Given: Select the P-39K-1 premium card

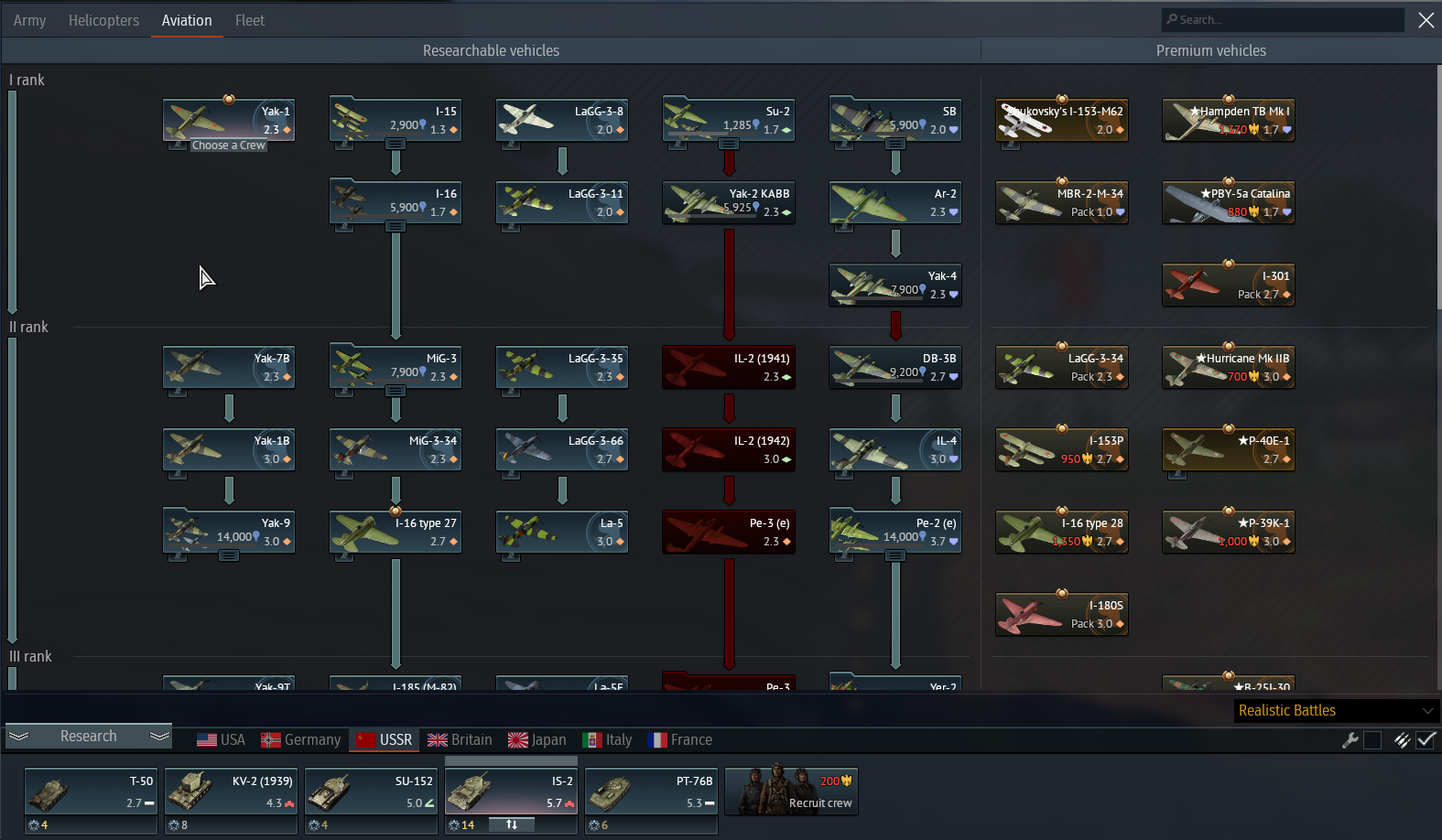Looking at the screenshot, I should (x=1229, y=532).
